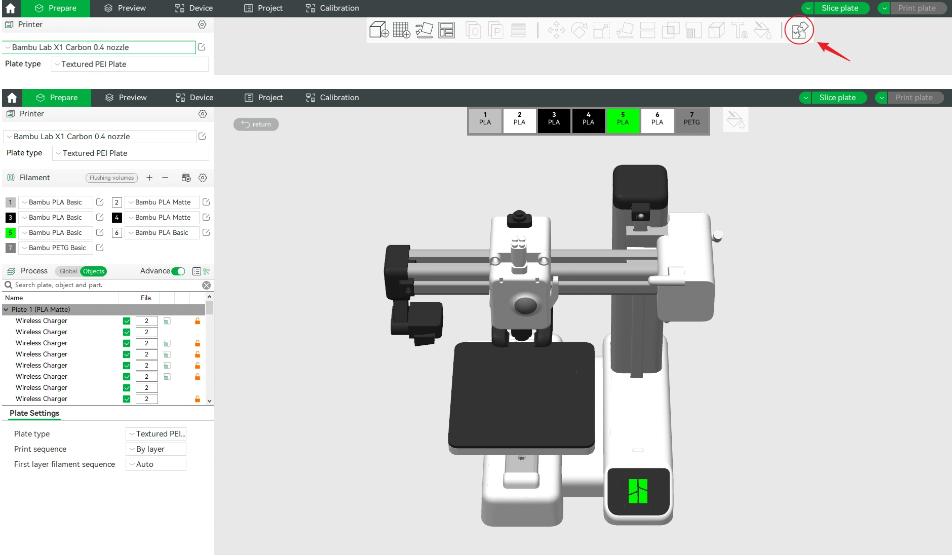This screenshot has width=952, height=557.
Task: Click Add plate grid icon in upper toolbar
Action: (401, 30)
